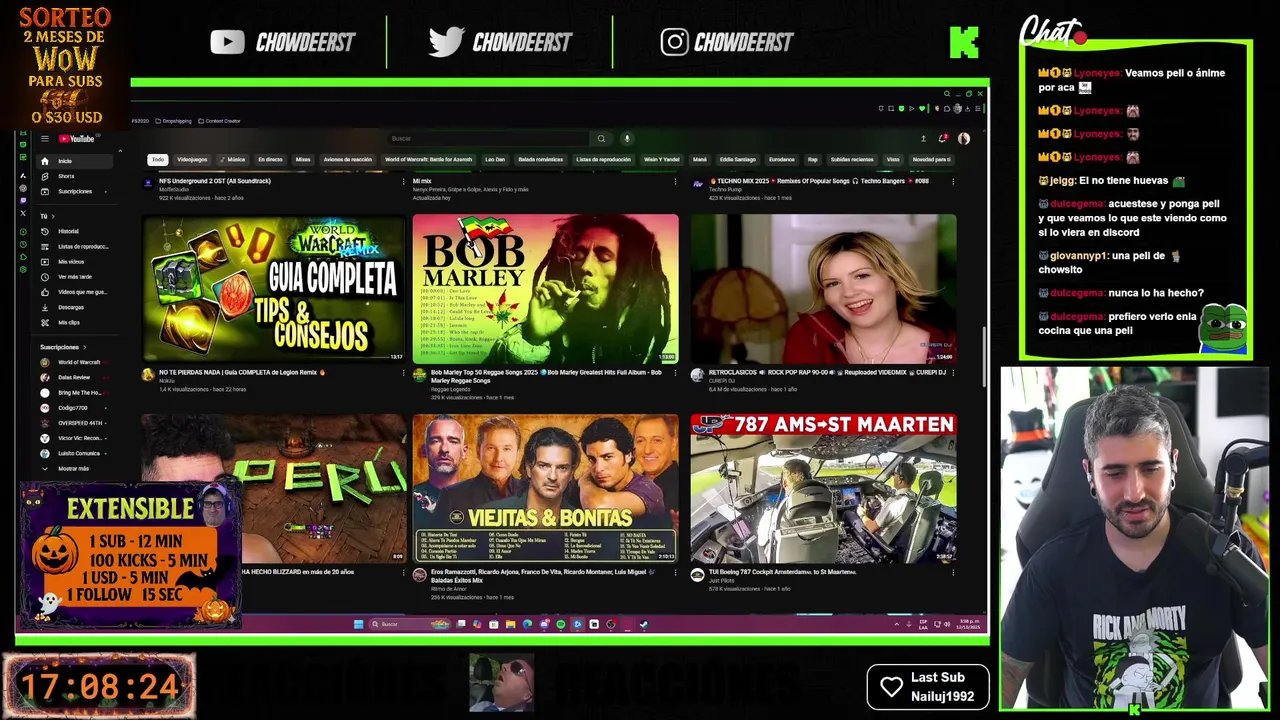Show hidden system tray icons chevron
The image size is (1280, 720).
tap(897, 624)
